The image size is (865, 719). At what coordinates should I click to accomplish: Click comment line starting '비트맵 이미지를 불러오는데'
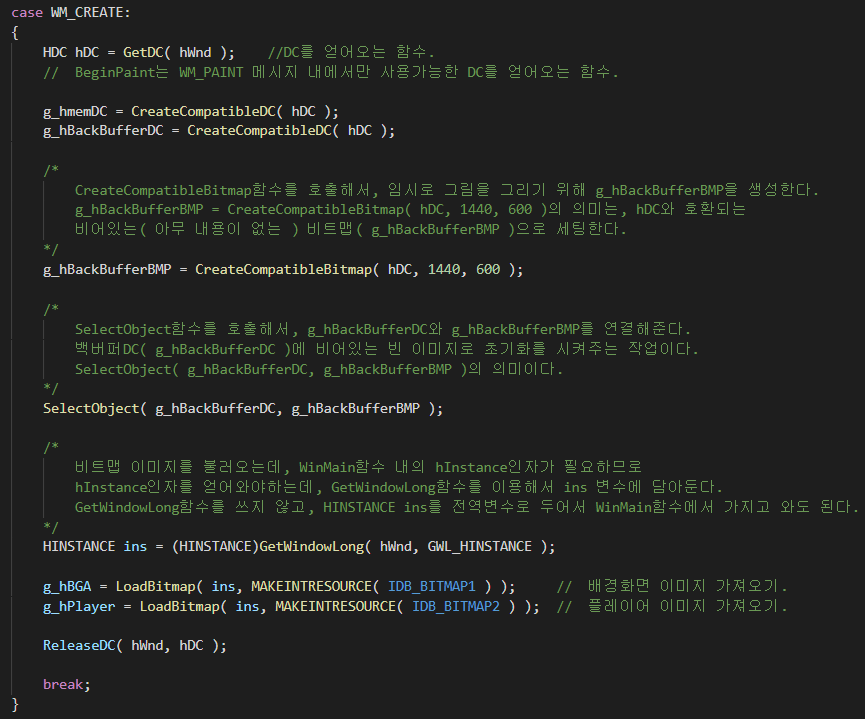pos(359,467)
